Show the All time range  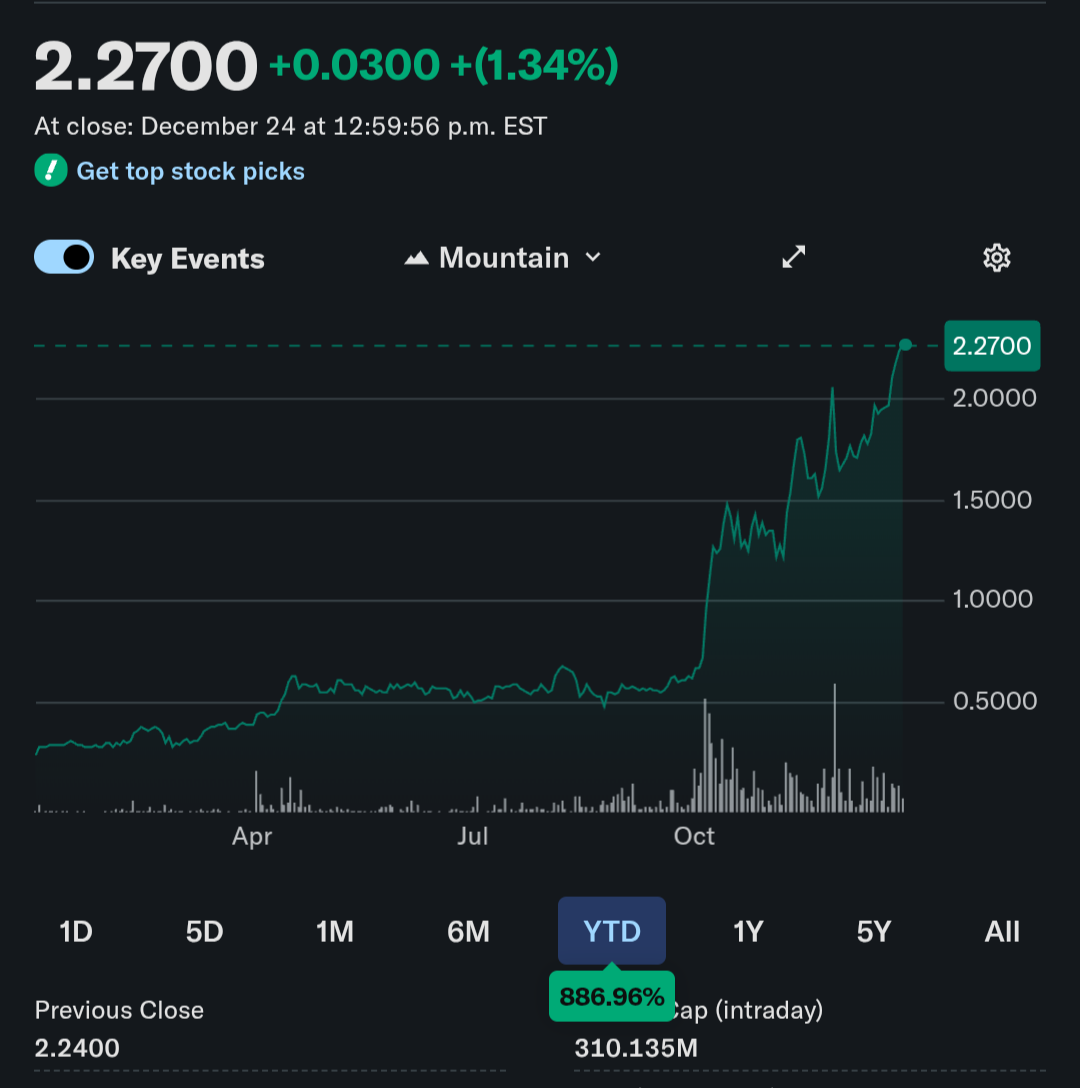[1002, 932]
